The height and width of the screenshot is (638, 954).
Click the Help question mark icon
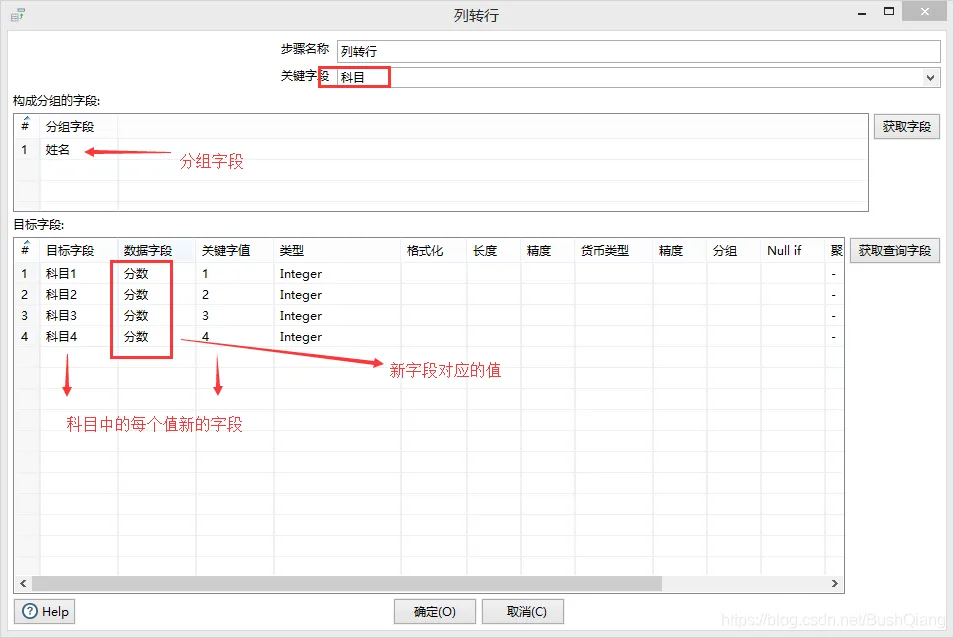point(29,611)
